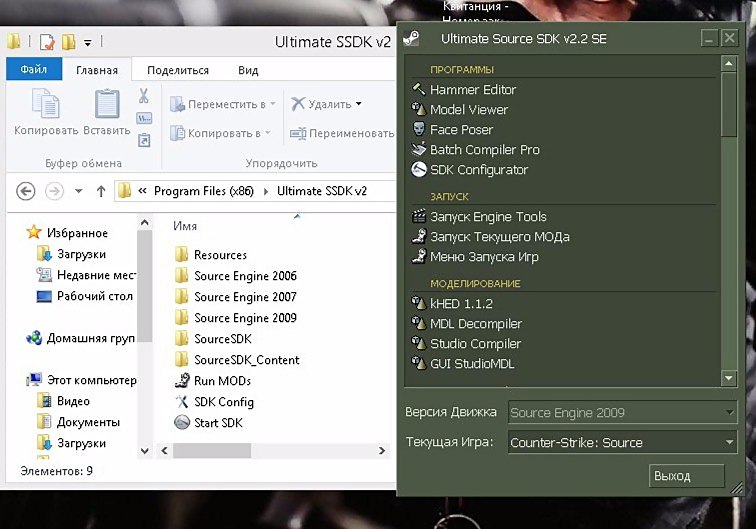Launch Hammer Editor from the SDK list
The width and height of the screenshot is (756, 529).
pos(463,90)
